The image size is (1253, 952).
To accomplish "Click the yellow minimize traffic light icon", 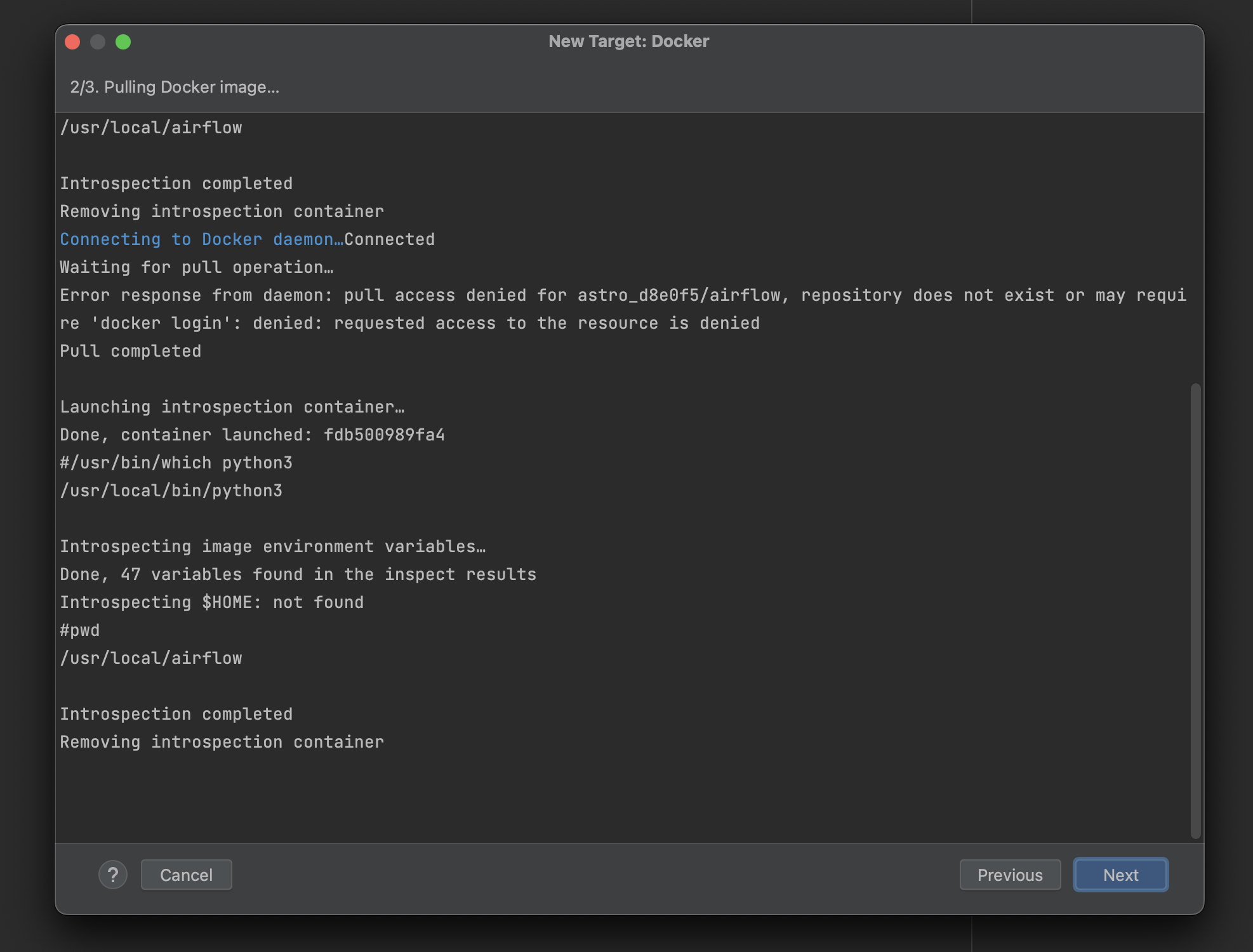I will pyautogui.click(x=98, y=41).
